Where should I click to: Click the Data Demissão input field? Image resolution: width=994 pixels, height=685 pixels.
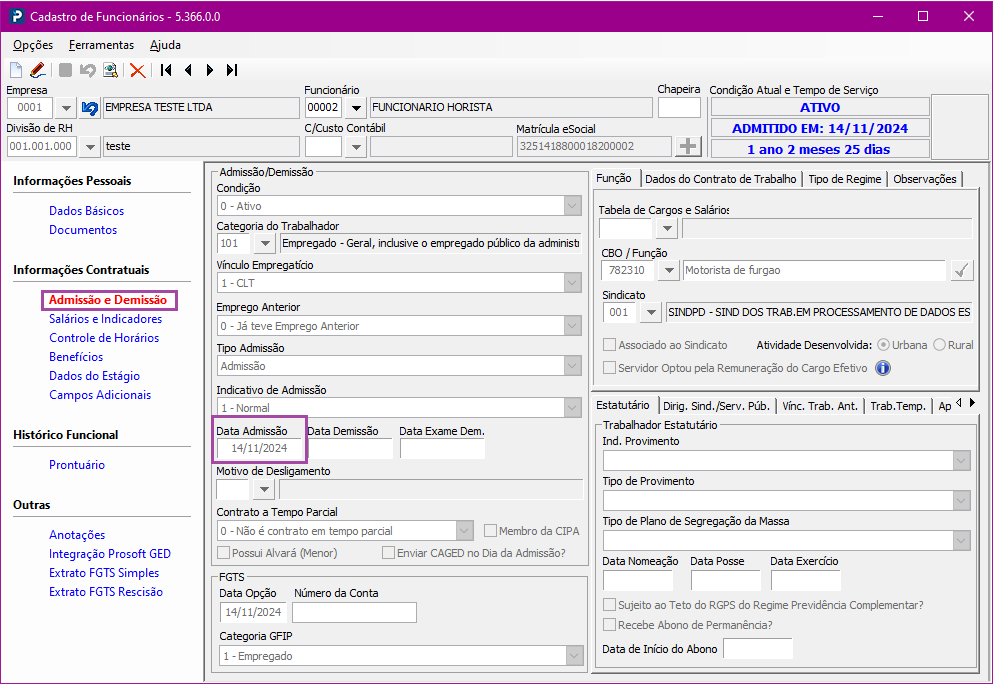pyautogui.click(x=351, y=448)
